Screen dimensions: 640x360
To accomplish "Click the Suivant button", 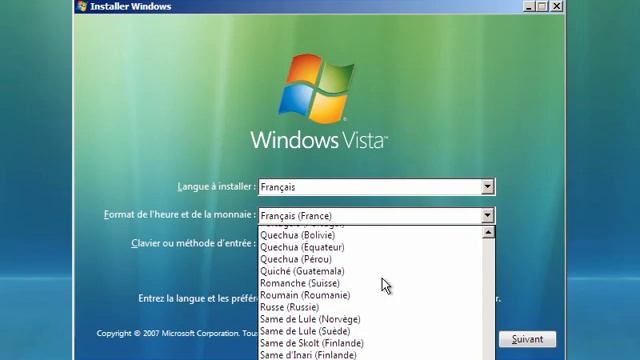I will (x=527, y=339).
